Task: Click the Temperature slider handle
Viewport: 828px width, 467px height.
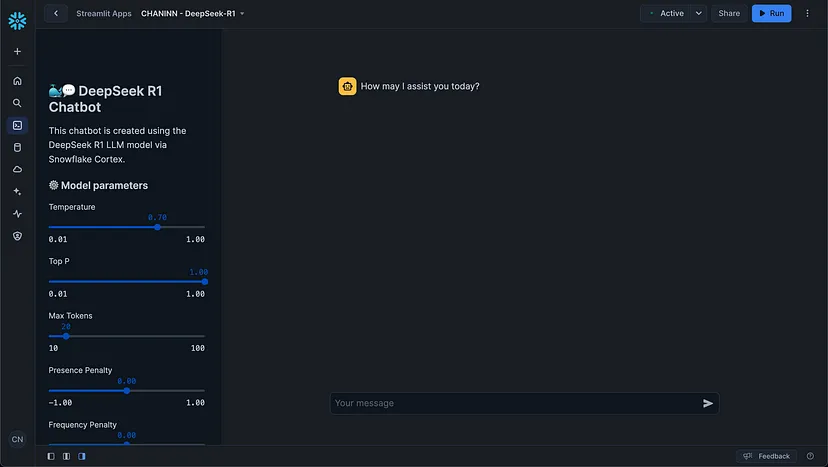Action: pyautogui.click(x=157, y=227)
